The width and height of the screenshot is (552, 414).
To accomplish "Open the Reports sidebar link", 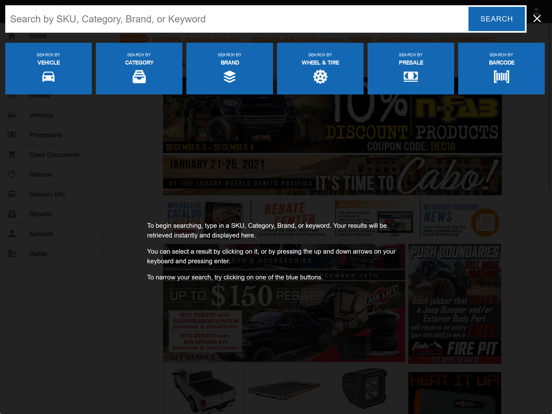I will click(x=40, y=214).
